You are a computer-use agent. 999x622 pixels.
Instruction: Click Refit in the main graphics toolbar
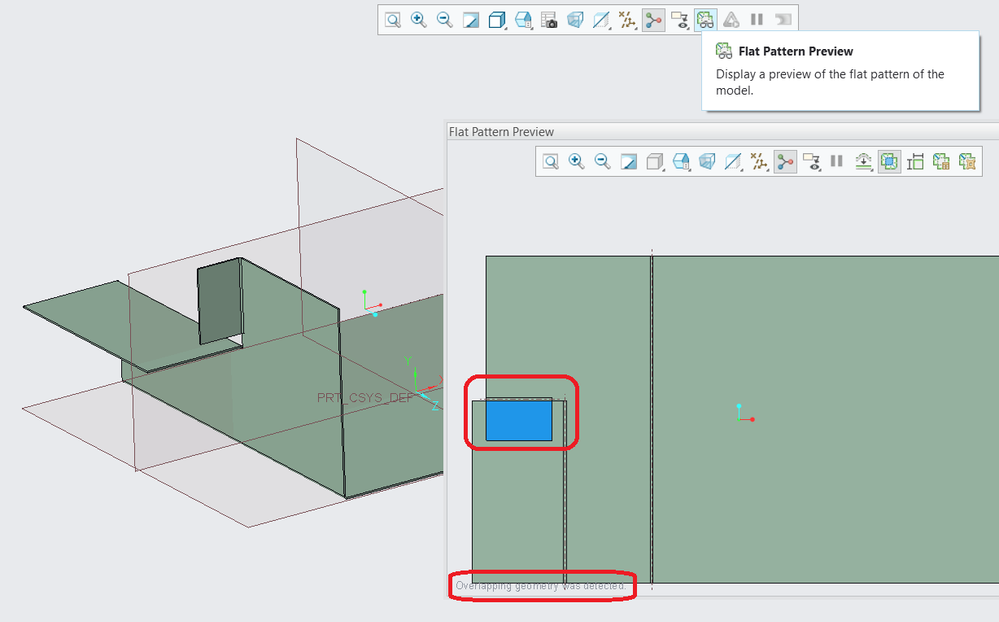pos(393,20)
